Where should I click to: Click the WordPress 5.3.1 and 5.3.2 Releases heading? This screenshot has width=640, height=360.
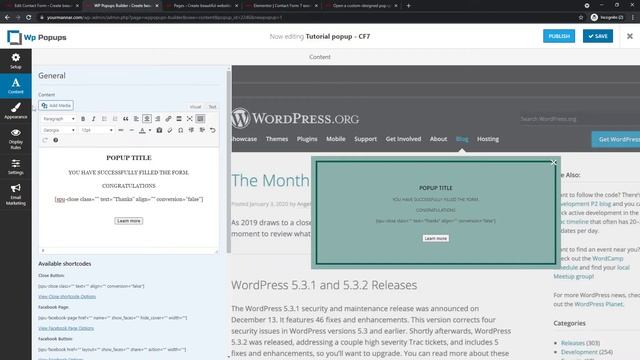point(324,285)
